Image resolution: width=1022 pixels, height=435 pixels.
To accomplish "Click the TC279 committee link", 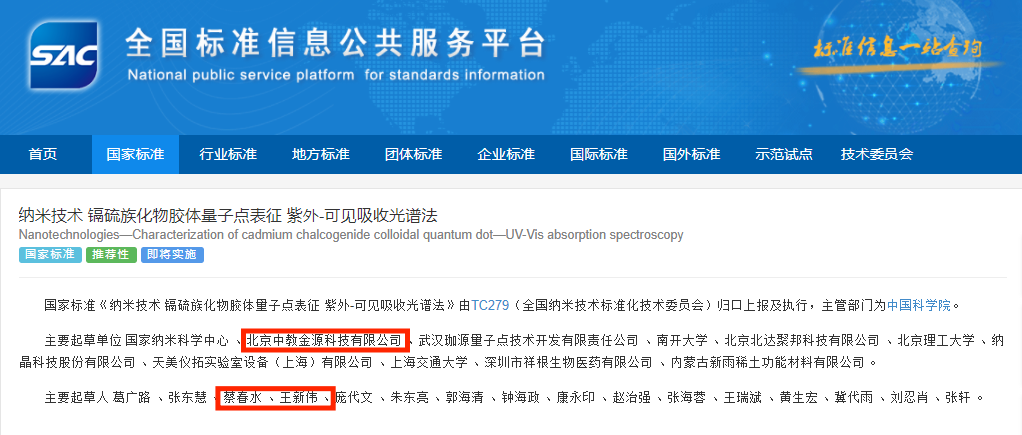I will coord(489,305).
